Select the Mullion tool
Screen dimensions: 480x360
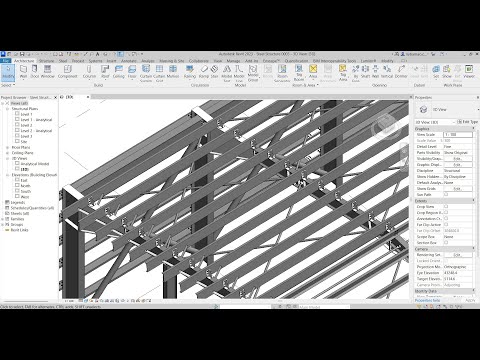pos(173,72)
